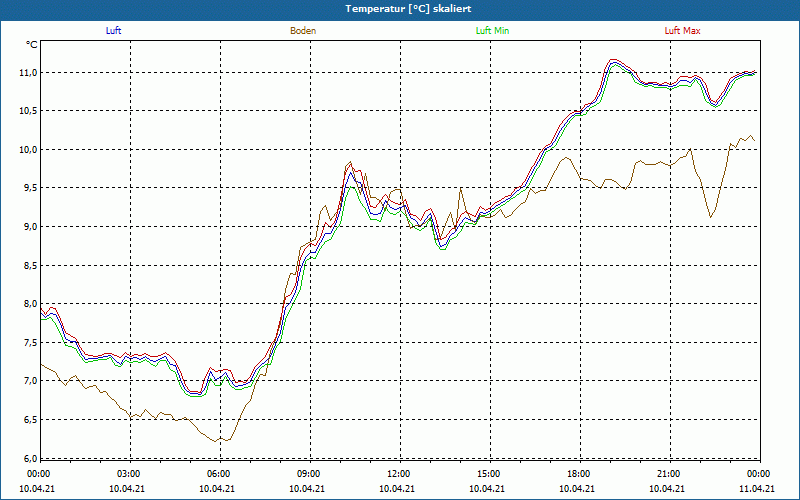Image resolution: width=800 pixels, height=500 pixels.
Task: Click the 8,5 y-axis value
Action: pyautogui.click(x=31, y=265)
